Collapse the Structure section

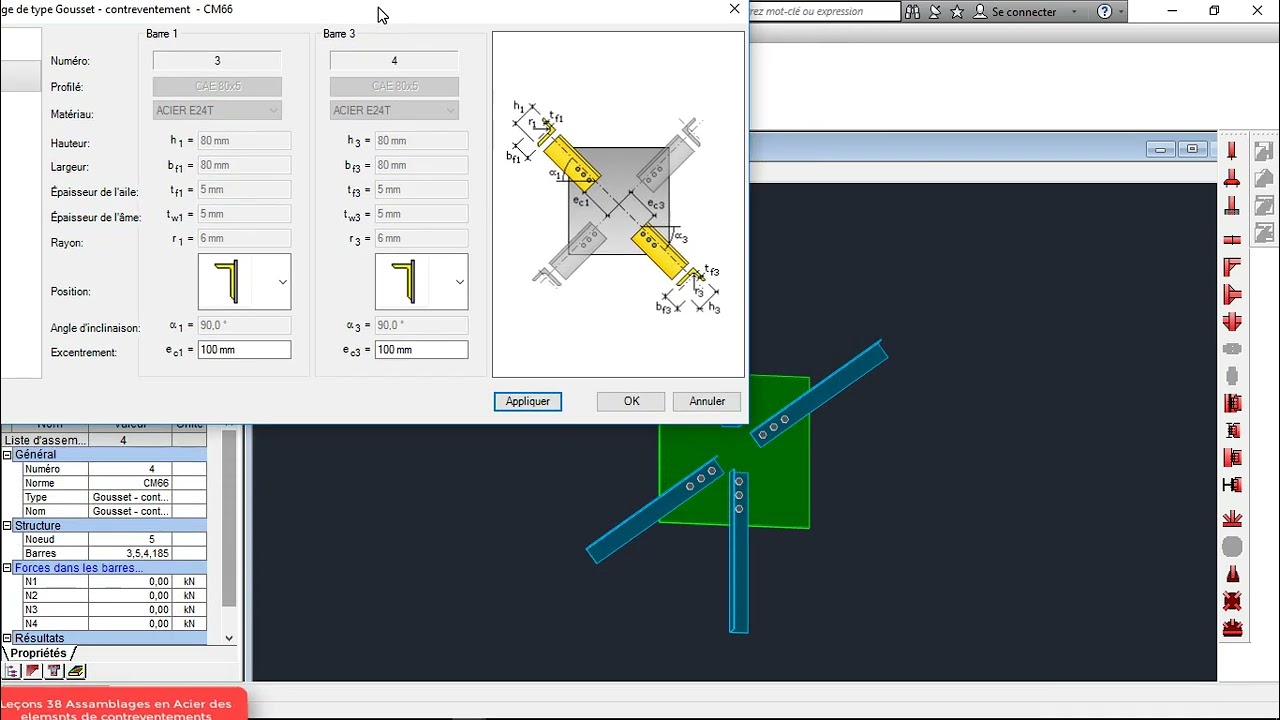pos(7,526)
